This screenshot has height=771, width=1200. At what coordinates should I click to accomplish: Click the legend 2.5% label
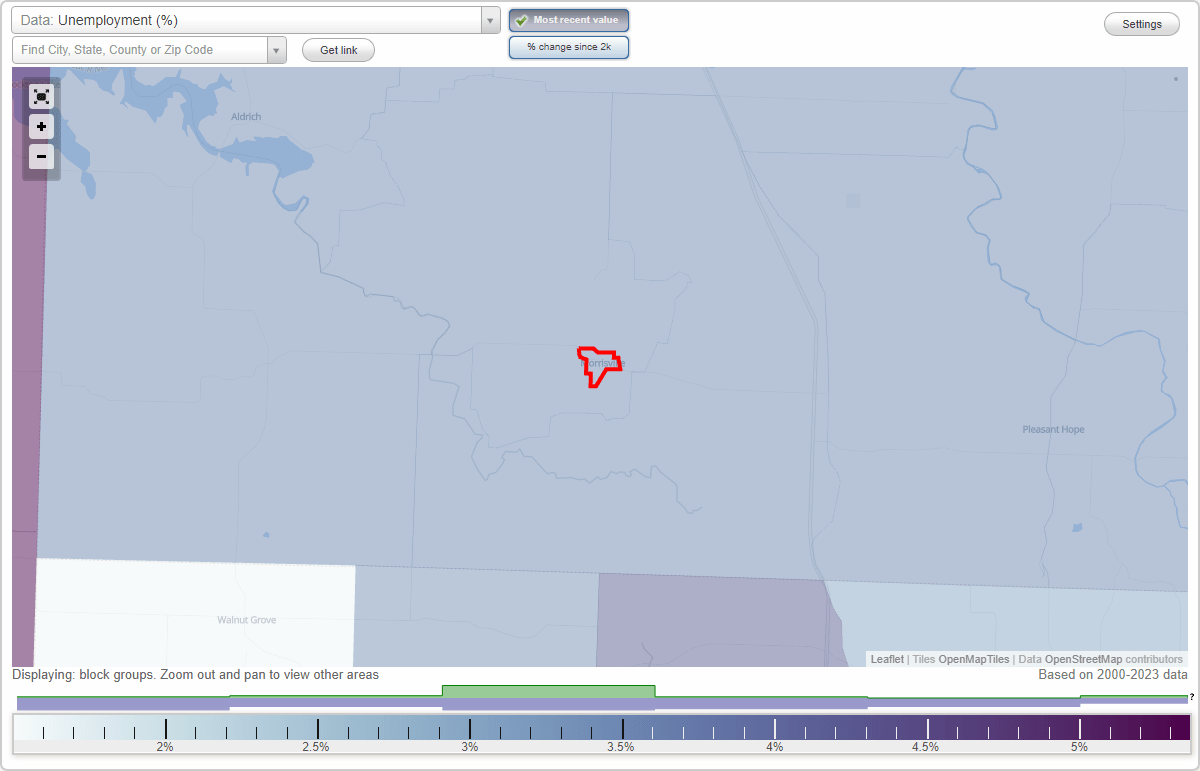coord(316,747)
